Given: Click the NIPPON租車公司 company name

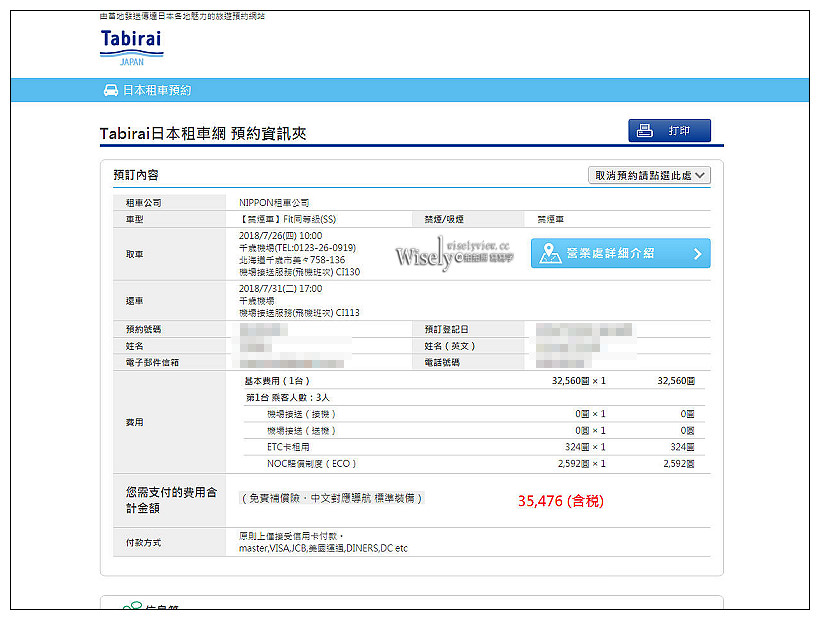Looking at the screenshot, I should tap(274, 203).
